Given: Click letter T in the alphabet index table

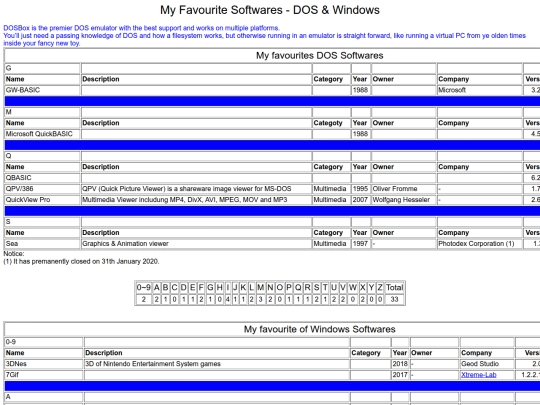Looking at the screenshot, I should (x=325, y=288).
